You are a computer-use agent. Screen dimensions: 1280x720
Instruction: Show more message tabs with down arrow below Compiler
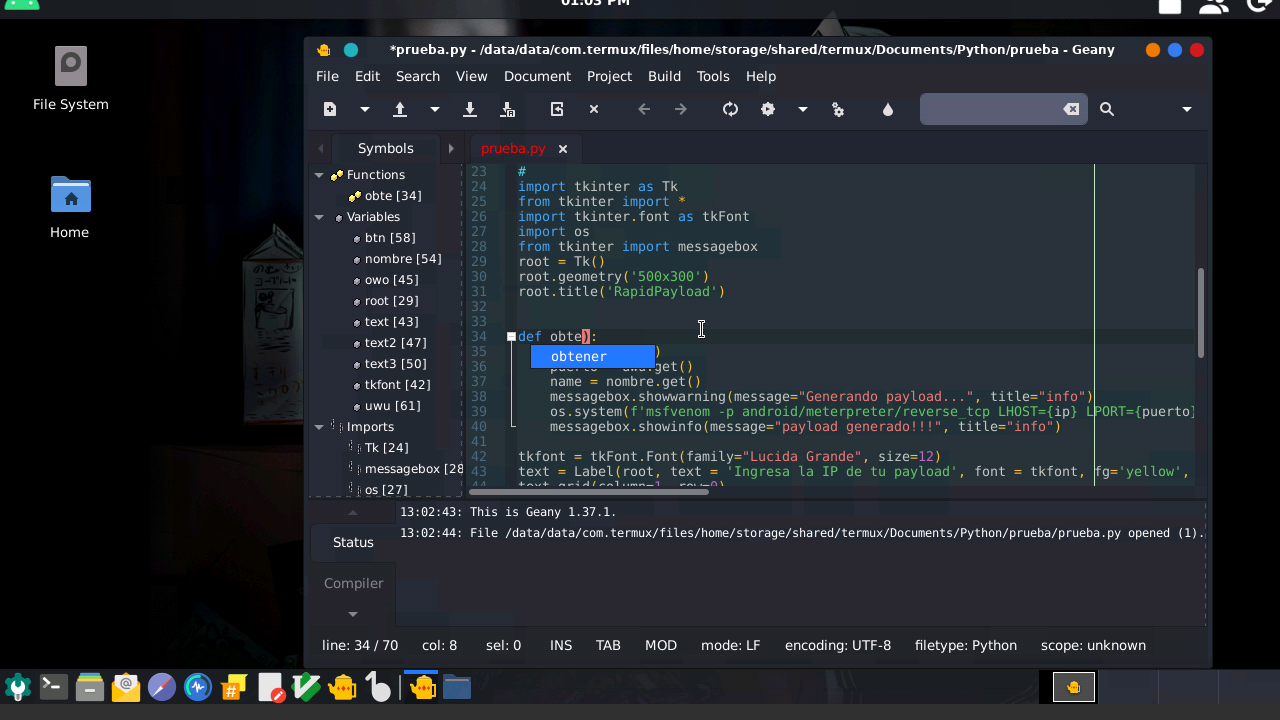[353, 614]
